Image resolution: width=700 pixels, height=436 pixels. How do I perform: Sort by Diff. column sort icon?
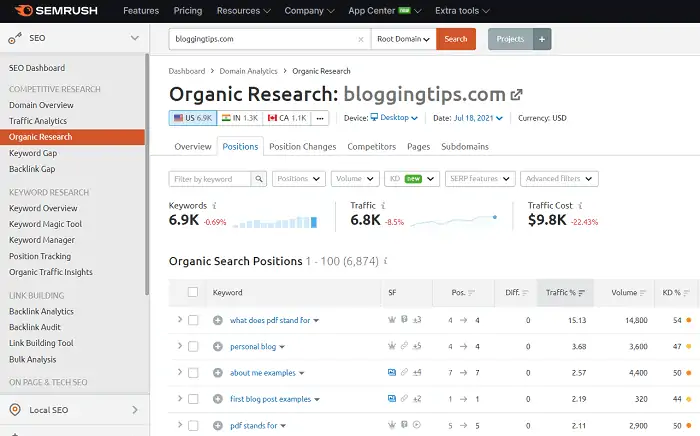coord(525,293)
